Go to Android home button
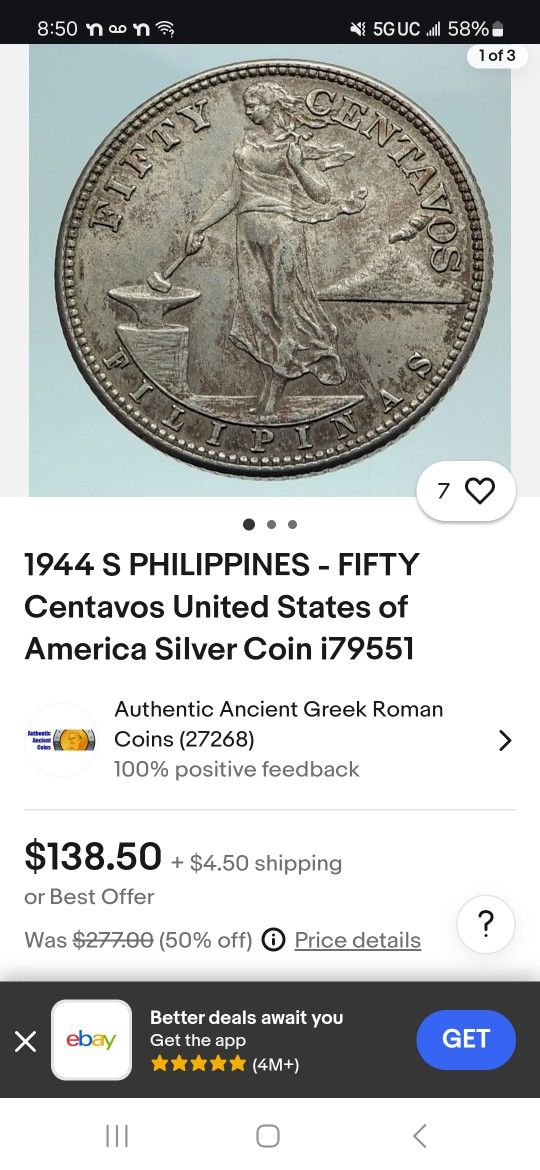 [x=269, y=1136]
